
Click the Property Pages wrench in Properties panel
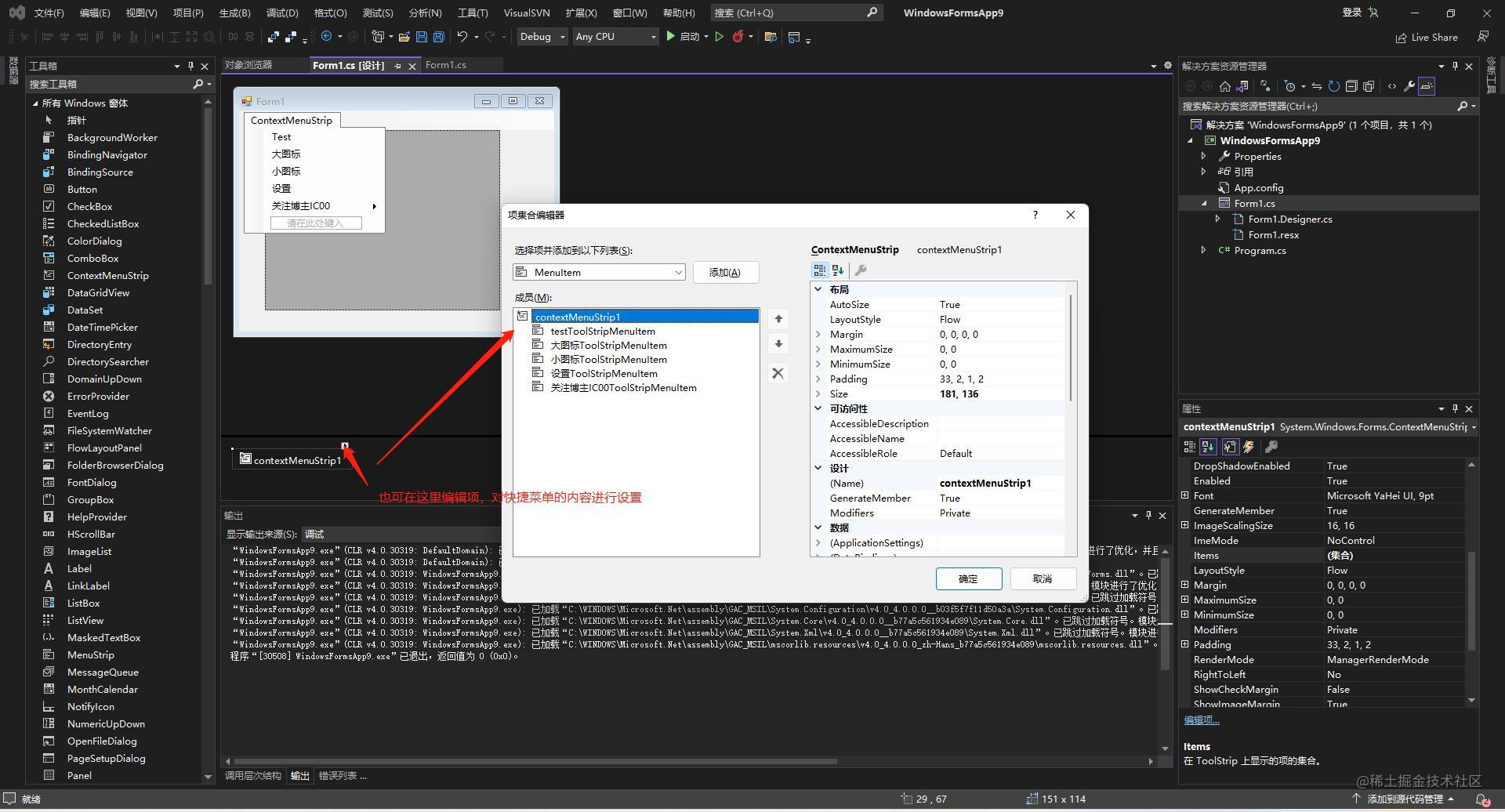tap(1271, 447)
